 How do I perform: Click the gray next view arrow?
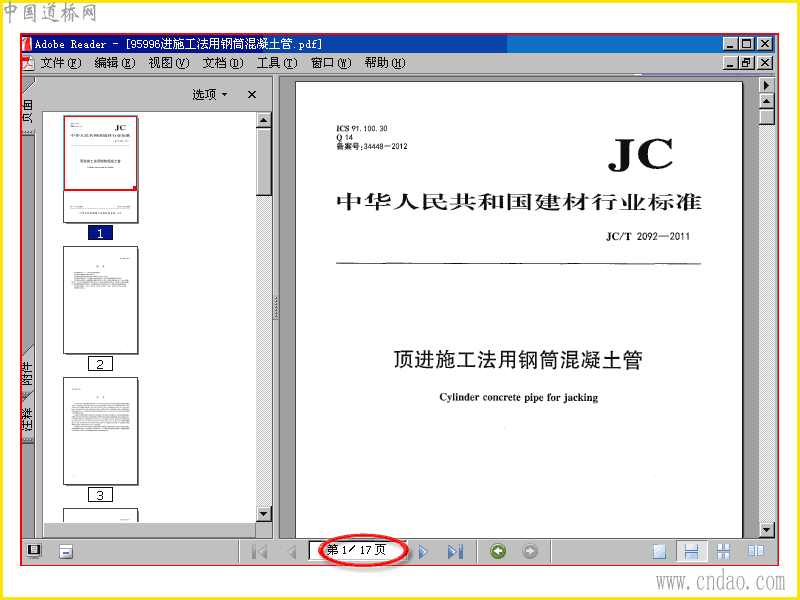[530, 551]
